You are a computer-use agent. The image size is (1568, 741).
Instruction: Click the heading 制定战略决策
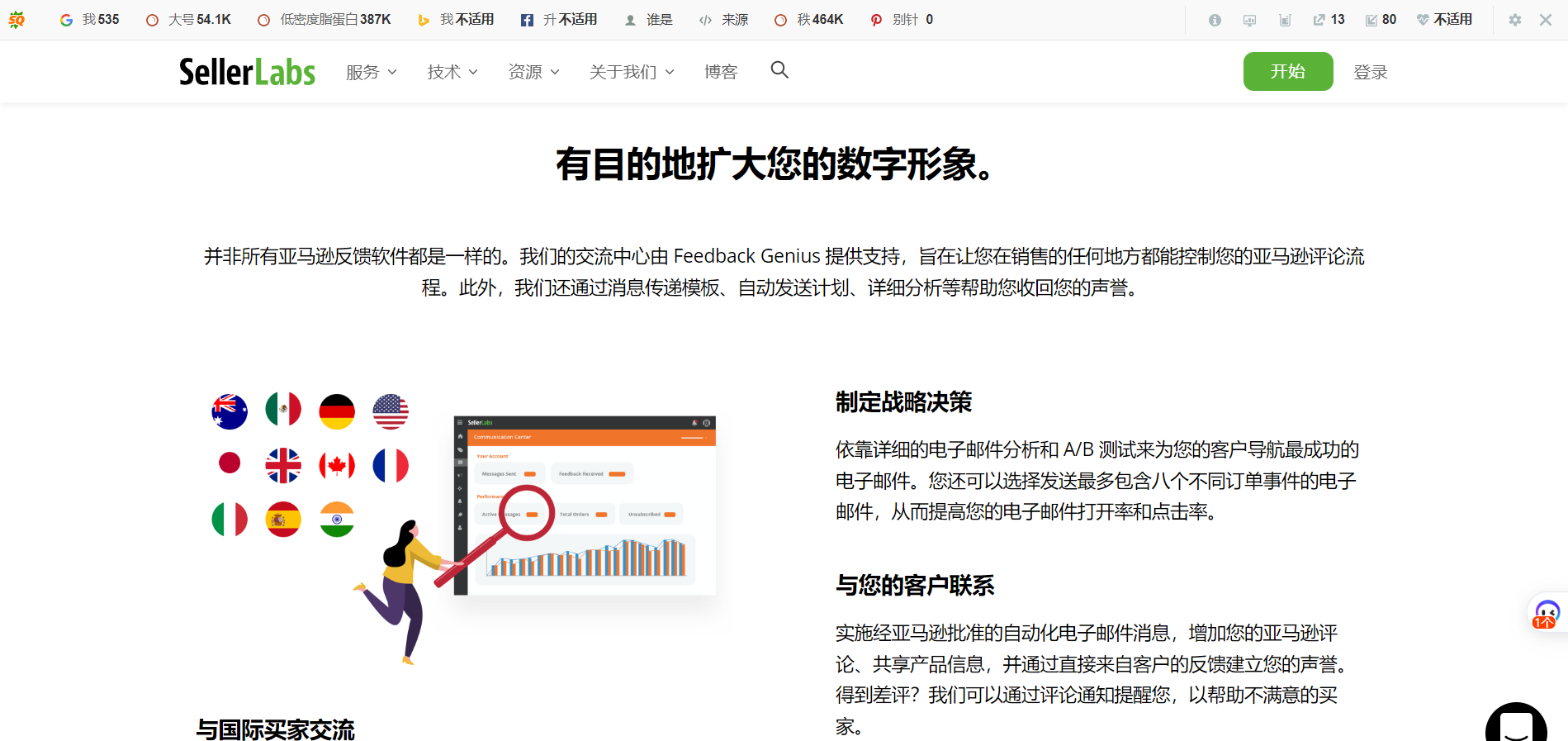click(903, 402)
